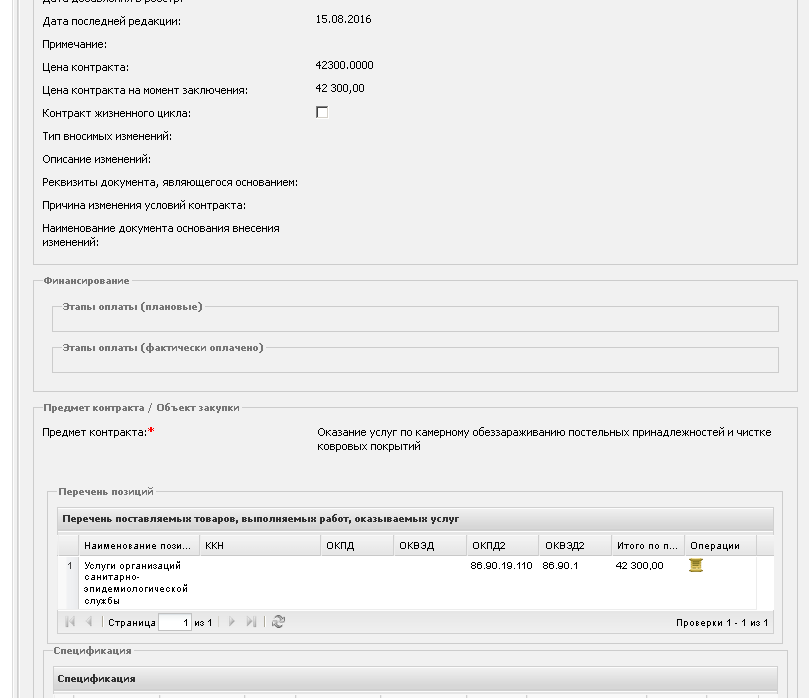Go to previous page in positions pager

(x=89, y=622)
